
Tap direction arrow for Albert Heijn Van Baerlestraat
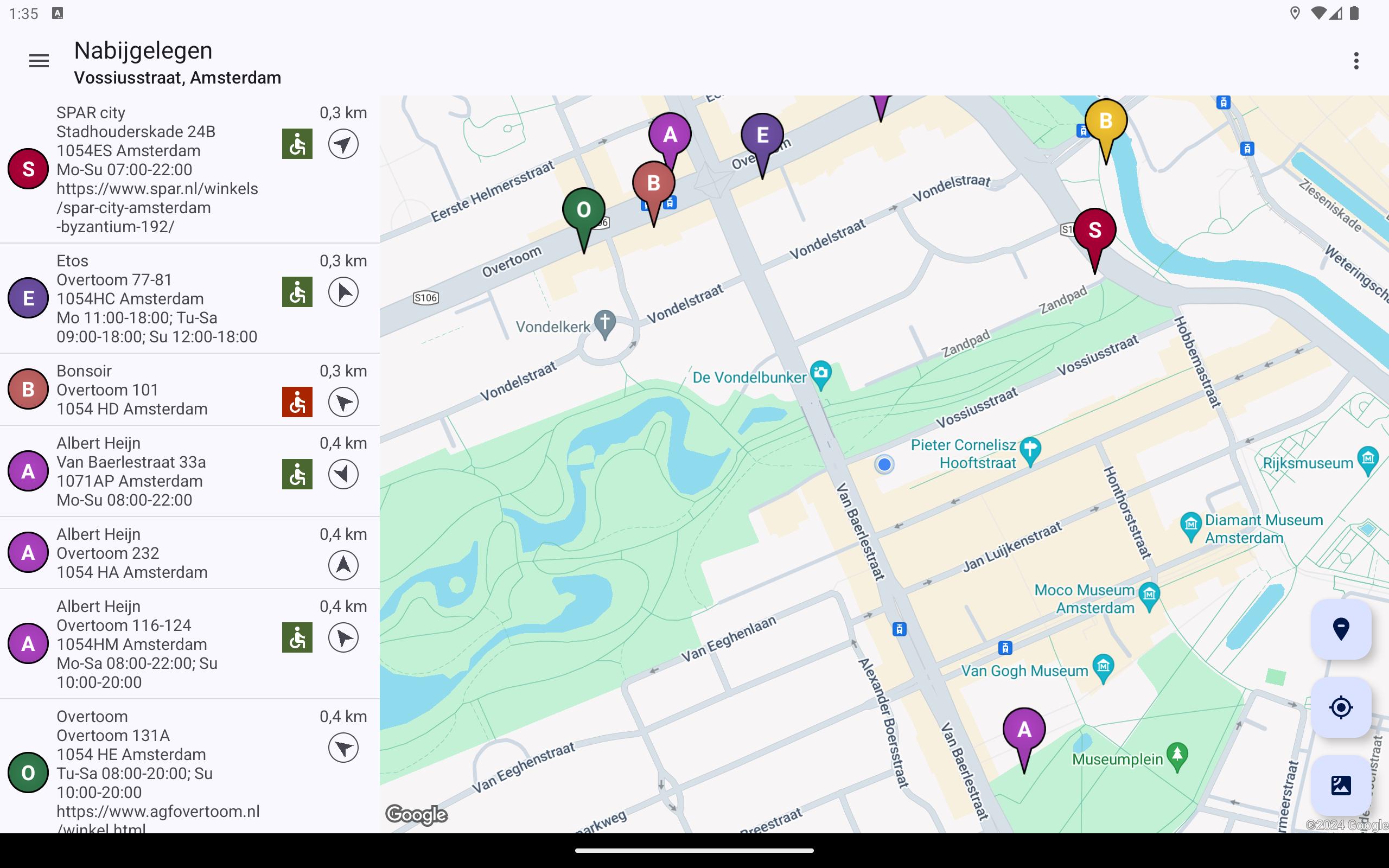pyautogui.click(x=343, y=474)
